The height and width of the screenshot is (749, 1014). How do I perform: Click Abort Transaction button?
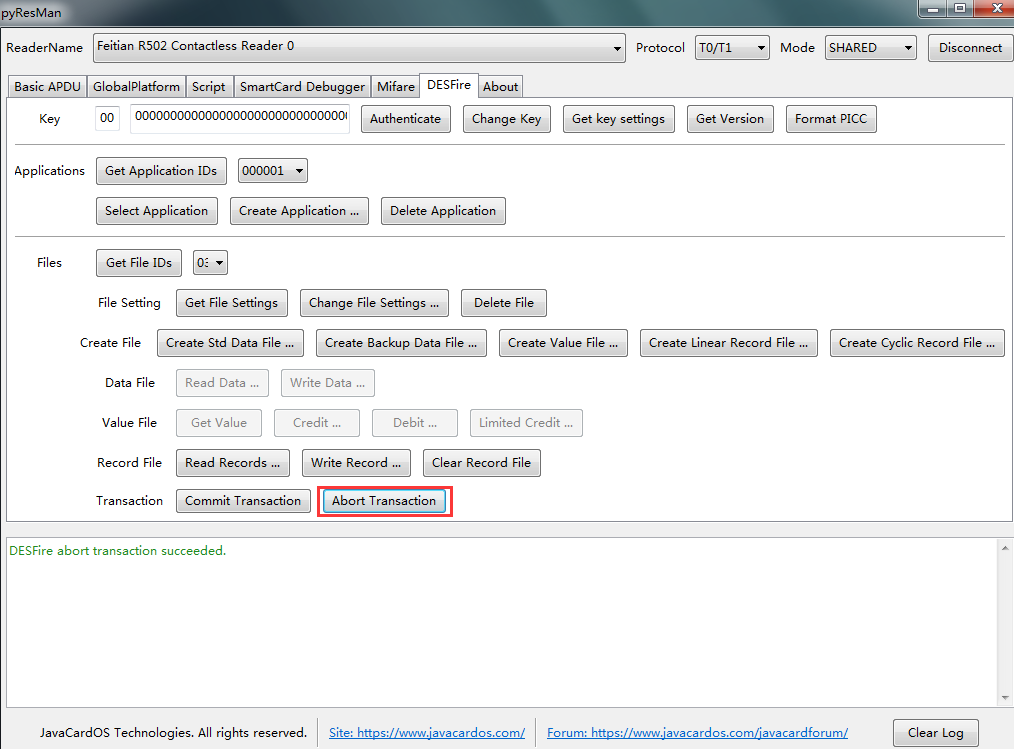[x=384, y=501]
